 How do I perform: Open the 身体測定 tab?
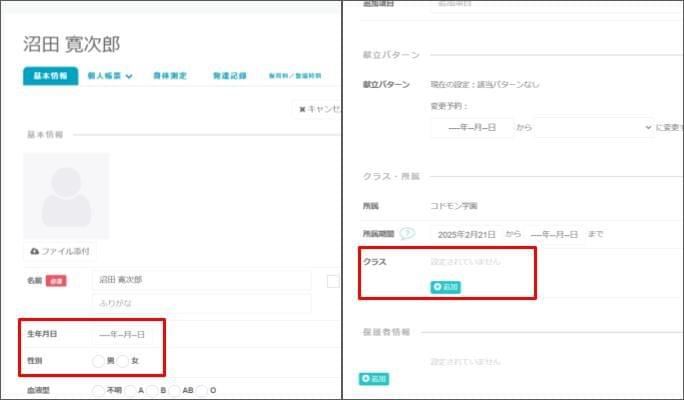tap(170, 76)
